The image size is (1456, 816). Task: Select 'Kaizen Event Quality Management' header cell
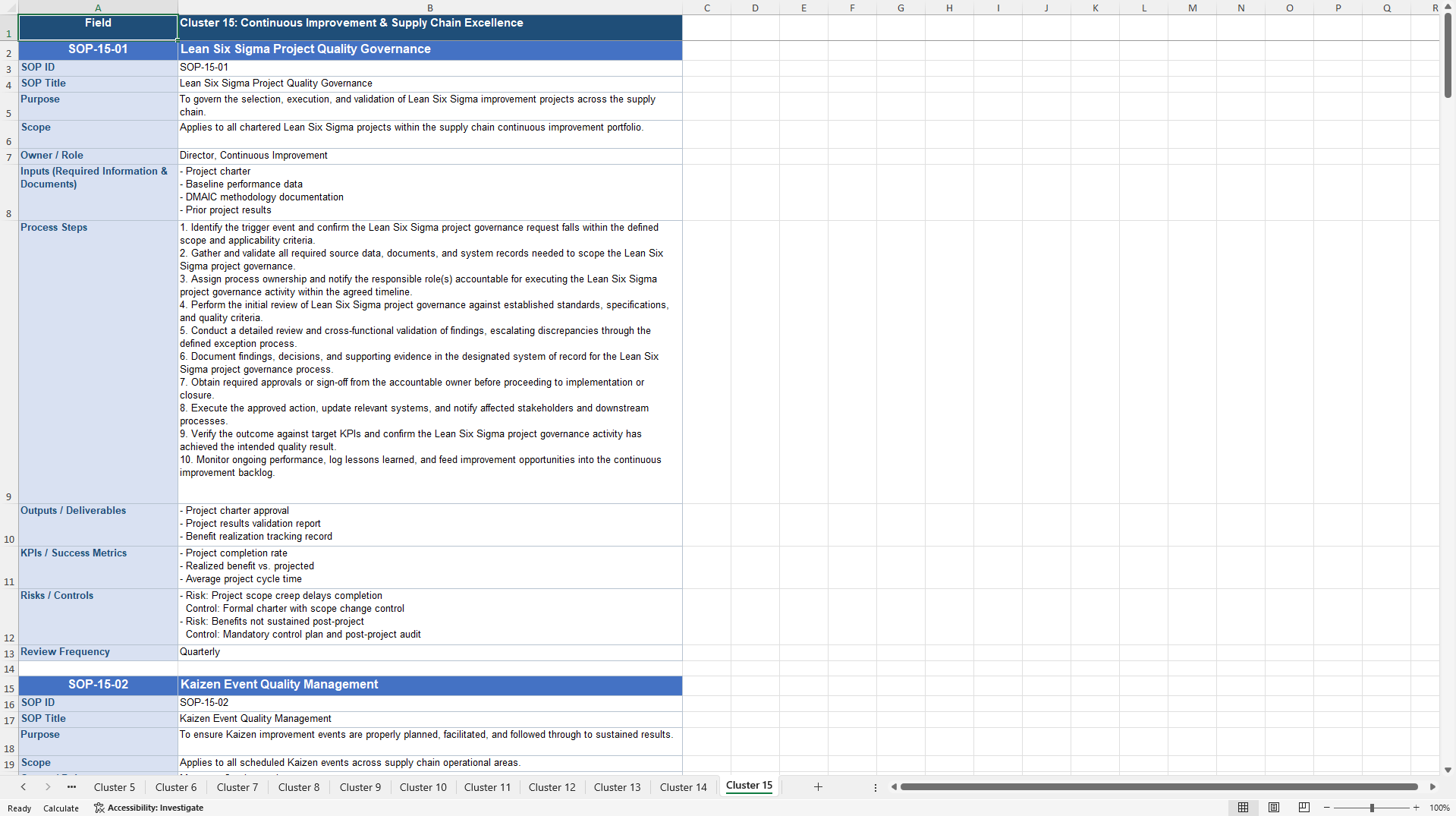(x=430, y=685)
